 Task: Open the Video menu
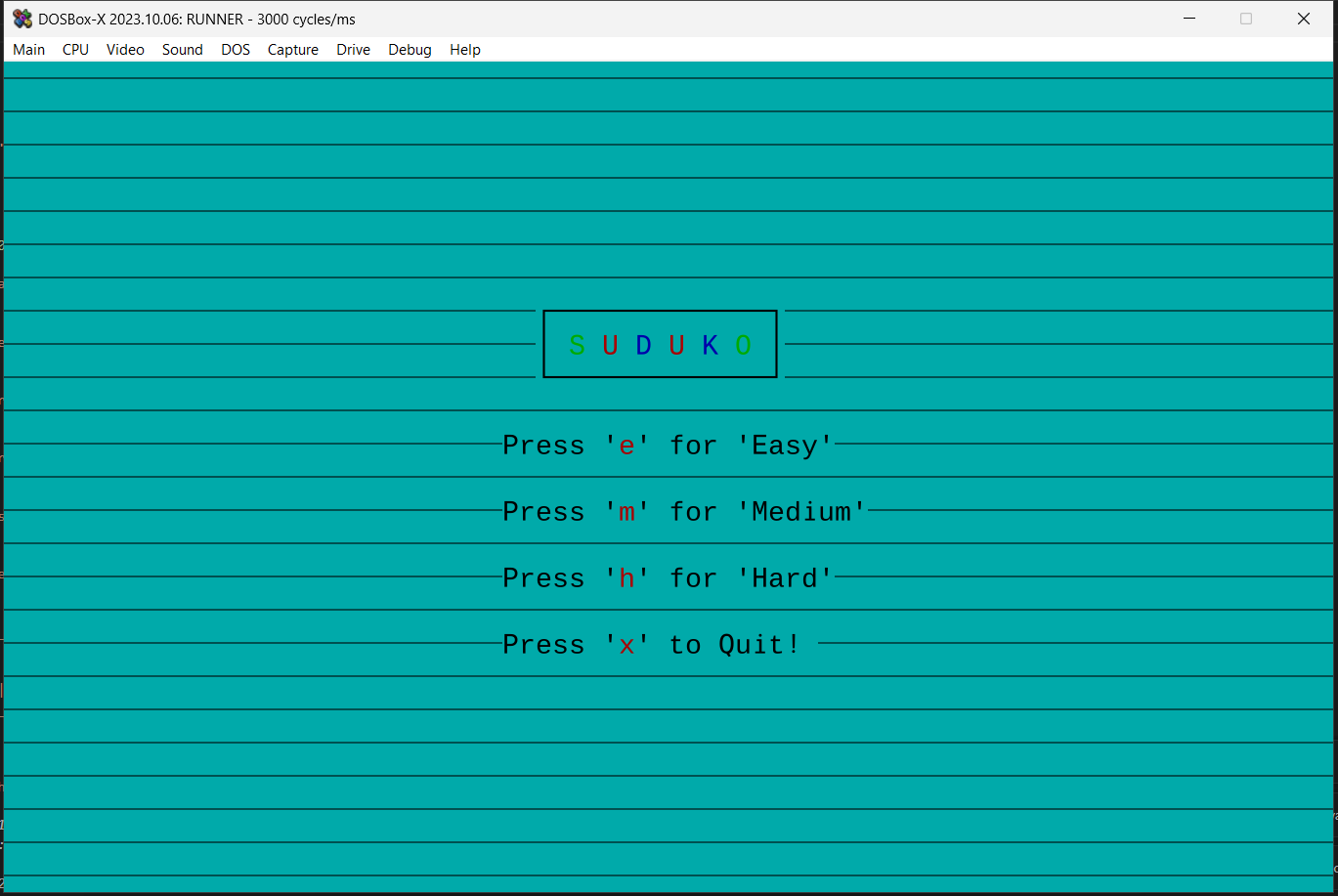tap(125, 50)
